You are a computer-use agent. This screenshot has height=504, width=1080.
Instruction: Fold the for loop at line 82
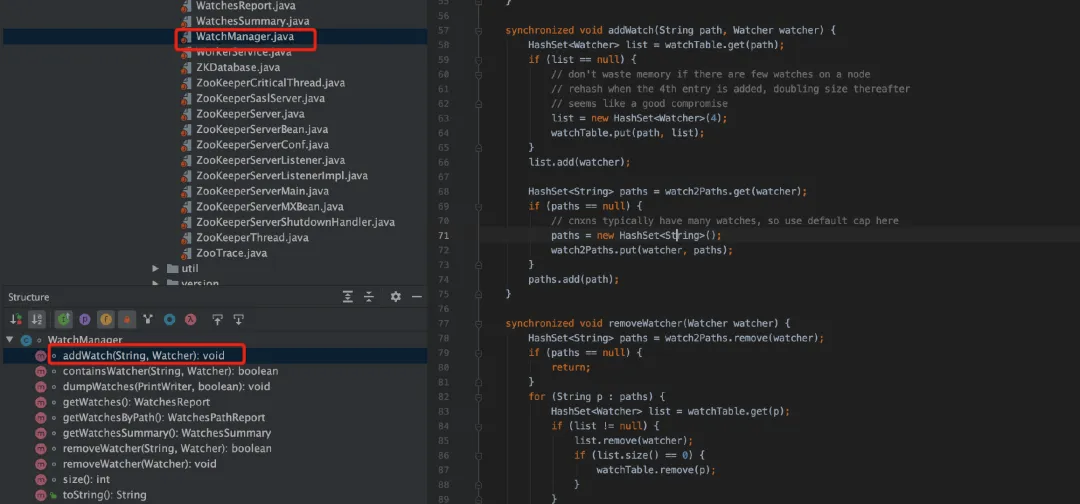coord(477,397)
